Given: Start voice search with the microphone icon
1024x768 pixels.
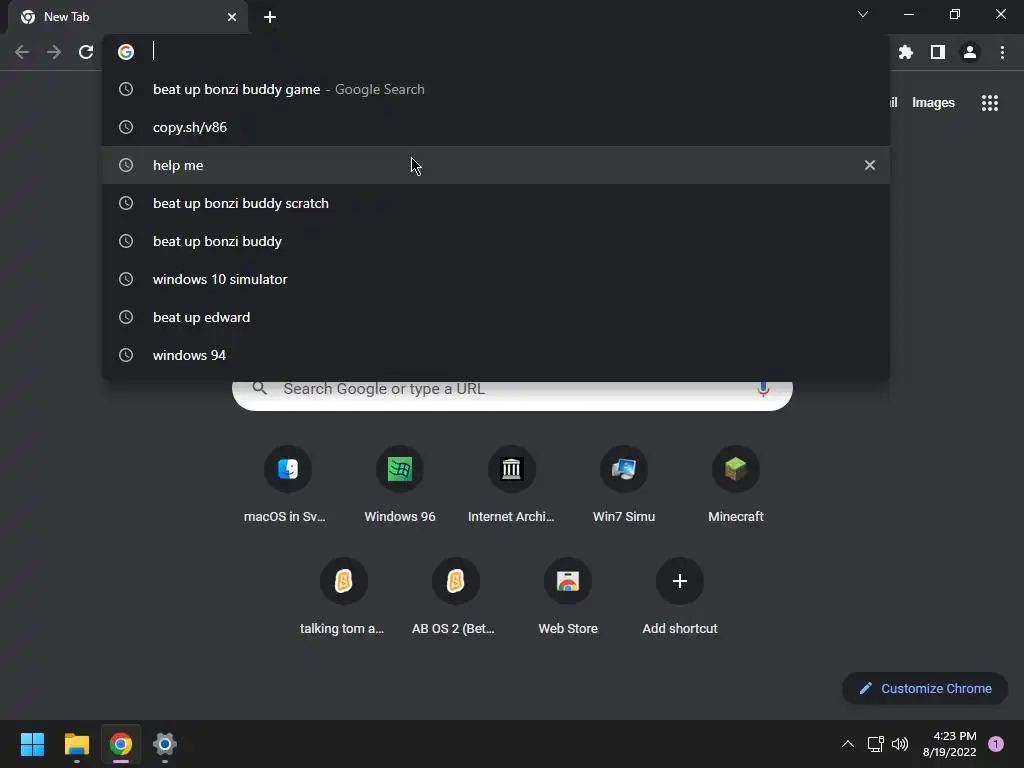Looking at the screenshot, I should (763, 389).
